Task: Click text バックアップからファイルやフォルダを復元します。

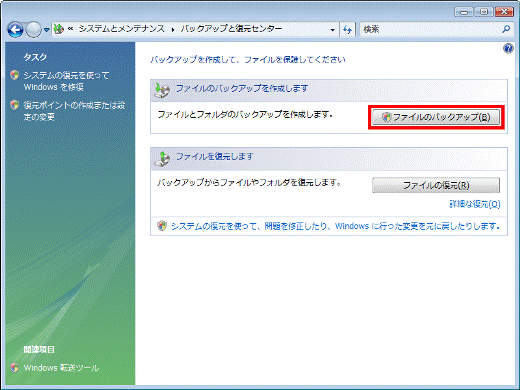Action: point(249,183)
